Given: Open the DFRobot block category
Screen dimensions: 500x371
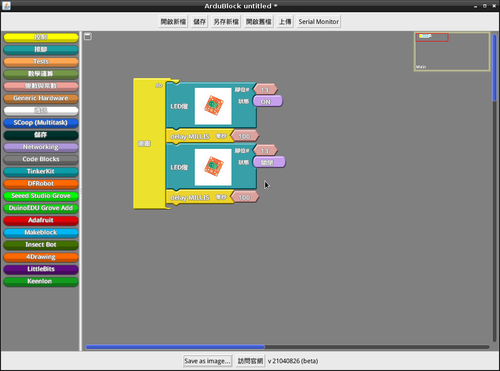Looking at the screenshot, I should click(41, 184).
